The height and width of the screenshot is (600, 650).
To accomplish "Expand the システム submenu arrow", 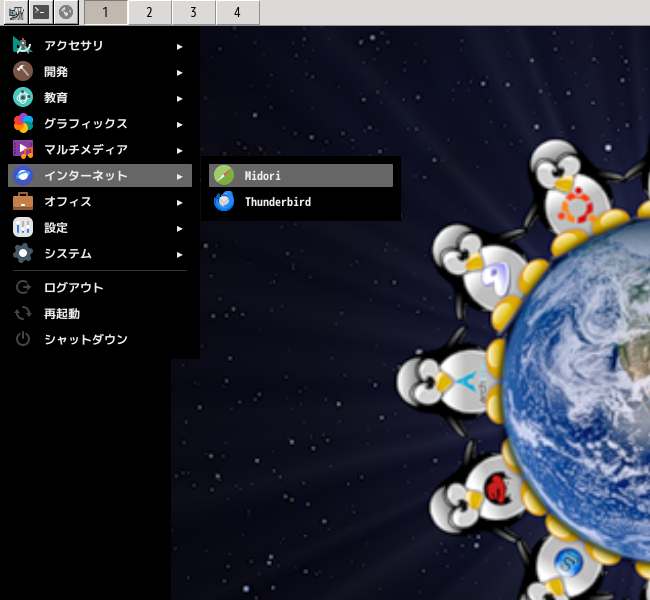I will click(179, 255).
